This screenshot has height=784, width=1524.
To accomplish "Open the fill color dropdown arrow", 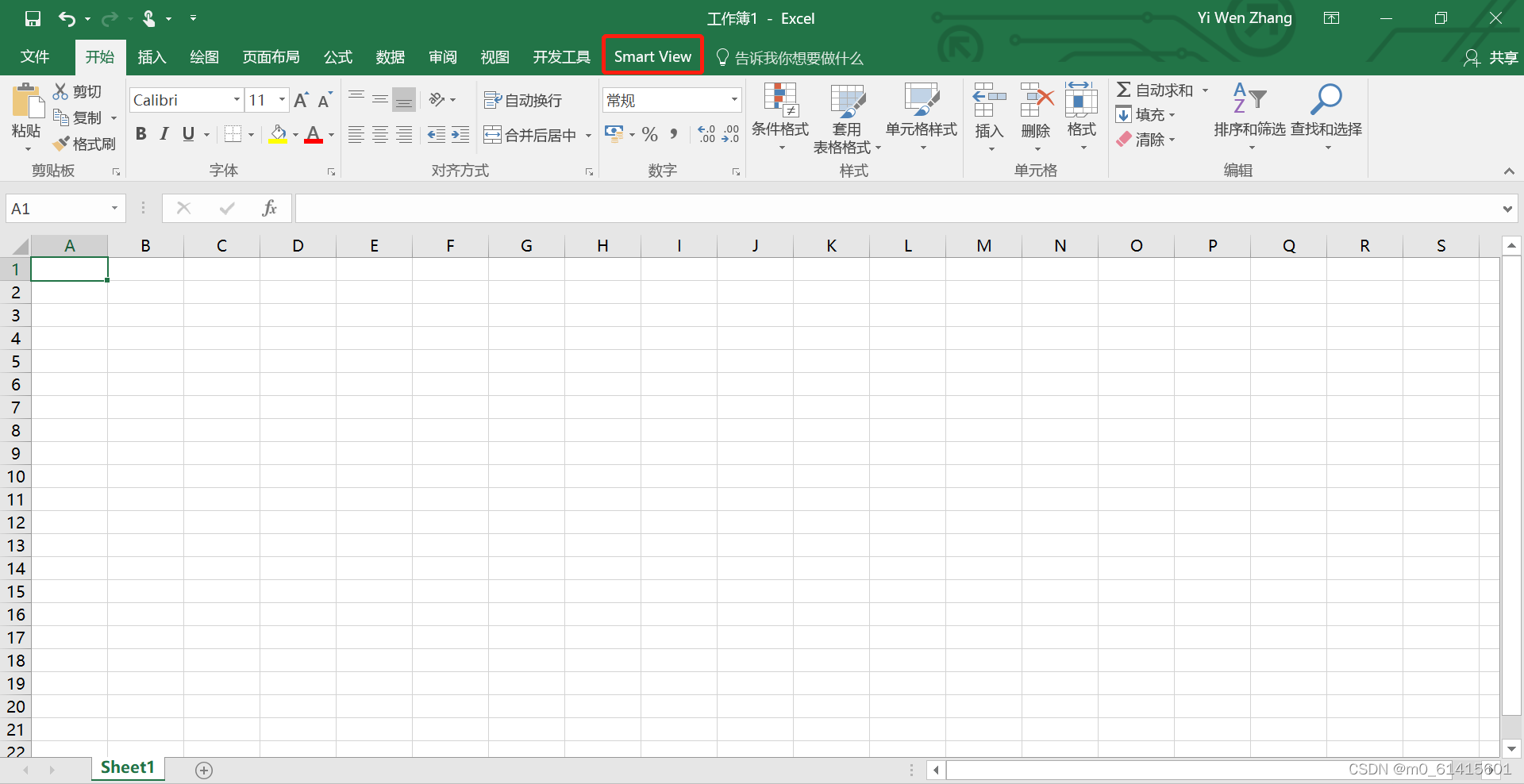I will (294, 133).
